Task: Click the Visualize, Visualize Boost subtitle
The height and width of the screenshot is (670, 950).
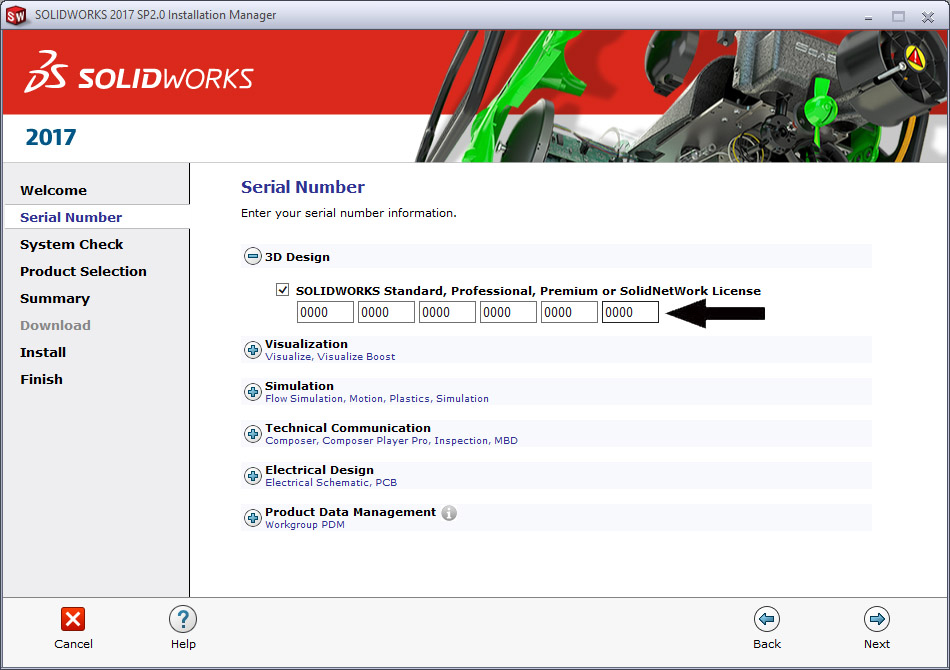Action: point(330,357)
